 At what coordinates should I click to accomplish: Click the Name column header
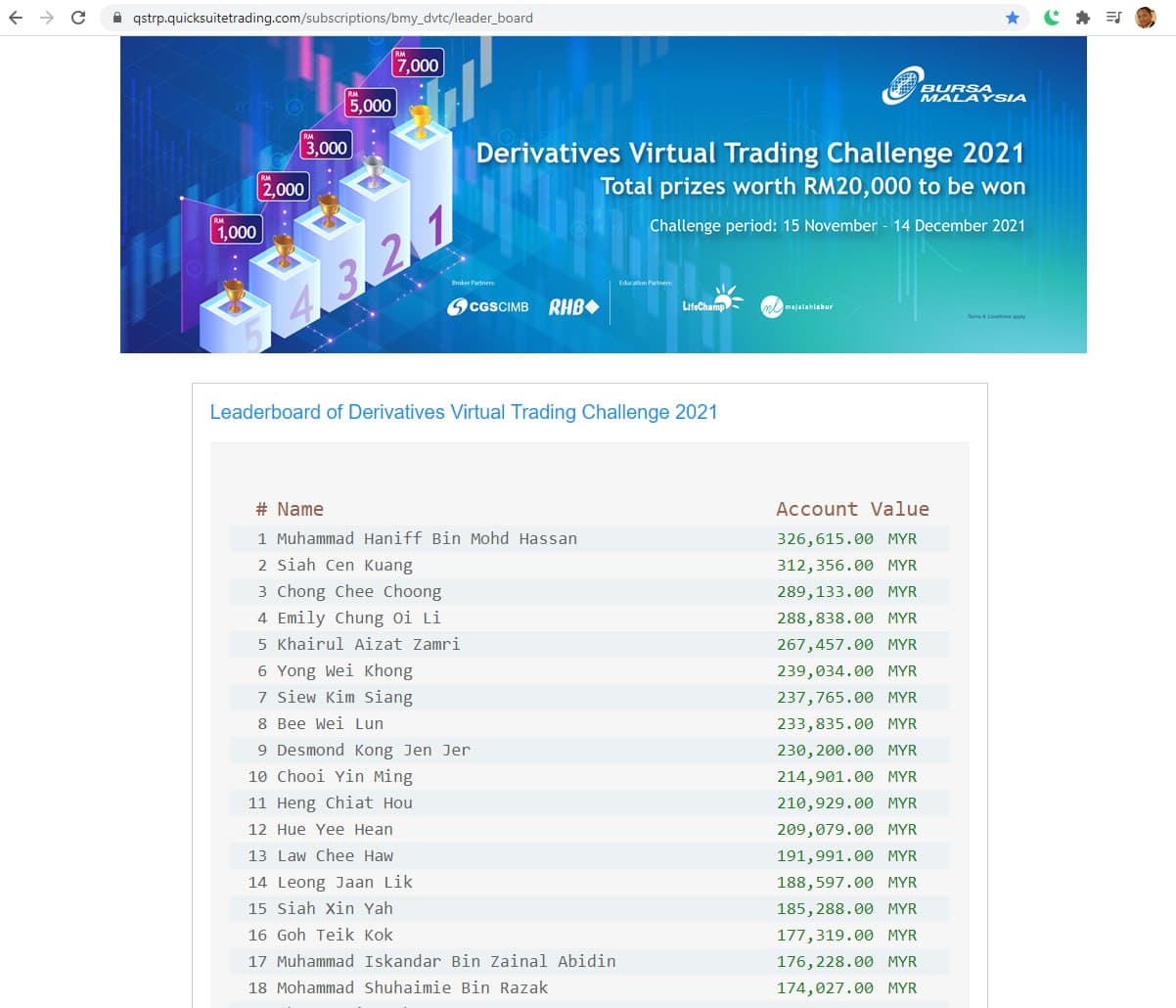[x=299, y=509]
